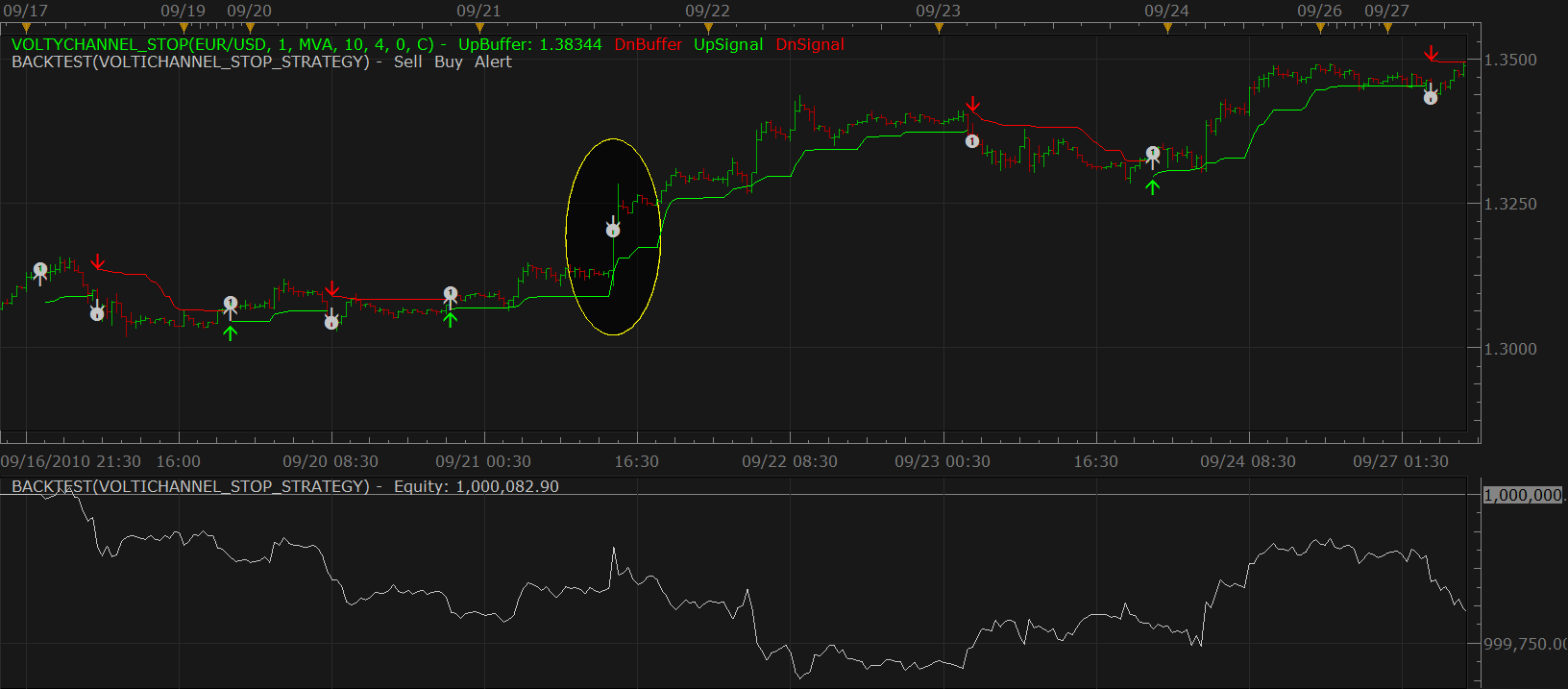Image resolution: width=1568 pixels, height=689 pixels.
Task: Click the green up signal arrow above 09/21 00:30
Action: (x=450, y=319)
